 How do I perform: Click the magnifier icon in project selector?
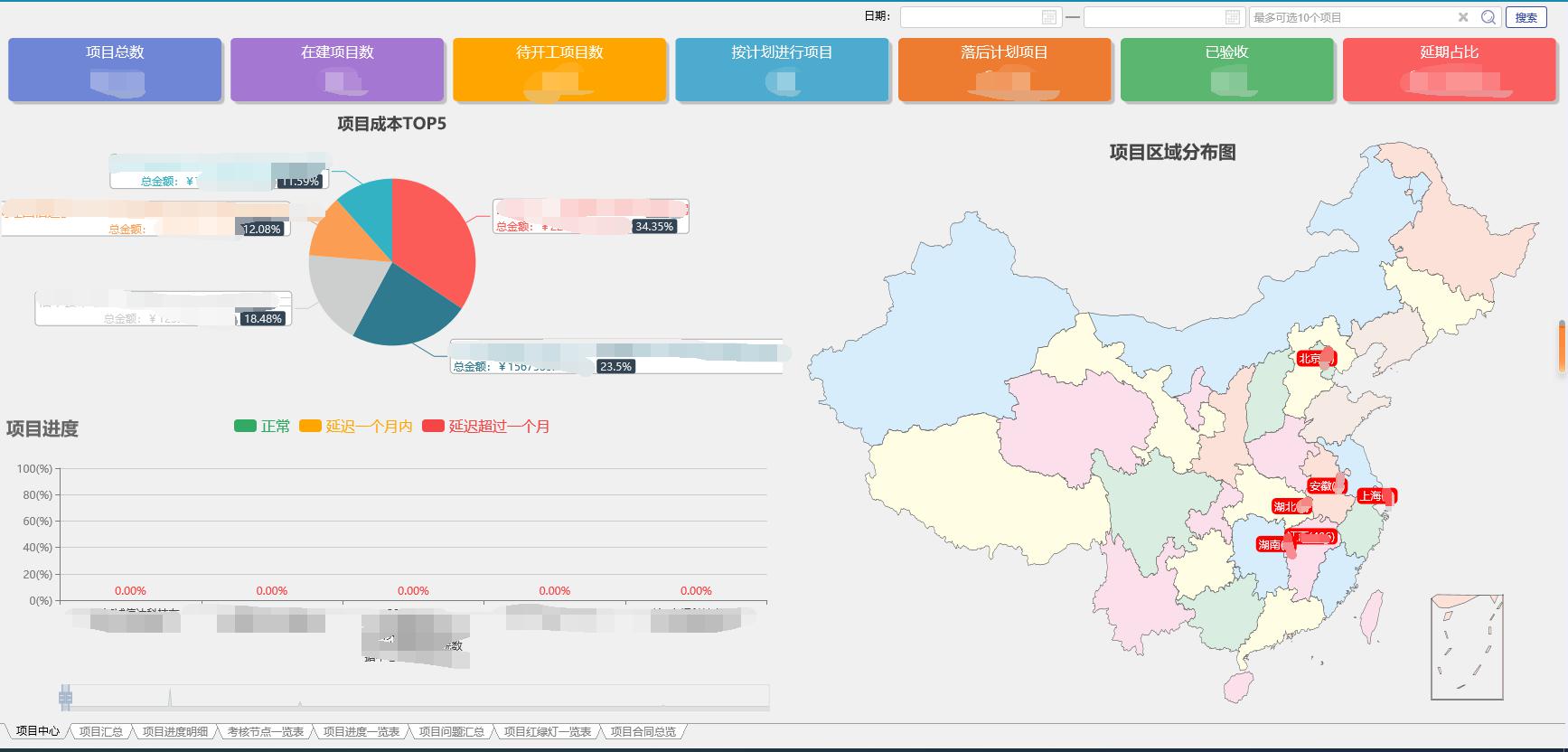pyautogui.click(x=1488, y=17)
